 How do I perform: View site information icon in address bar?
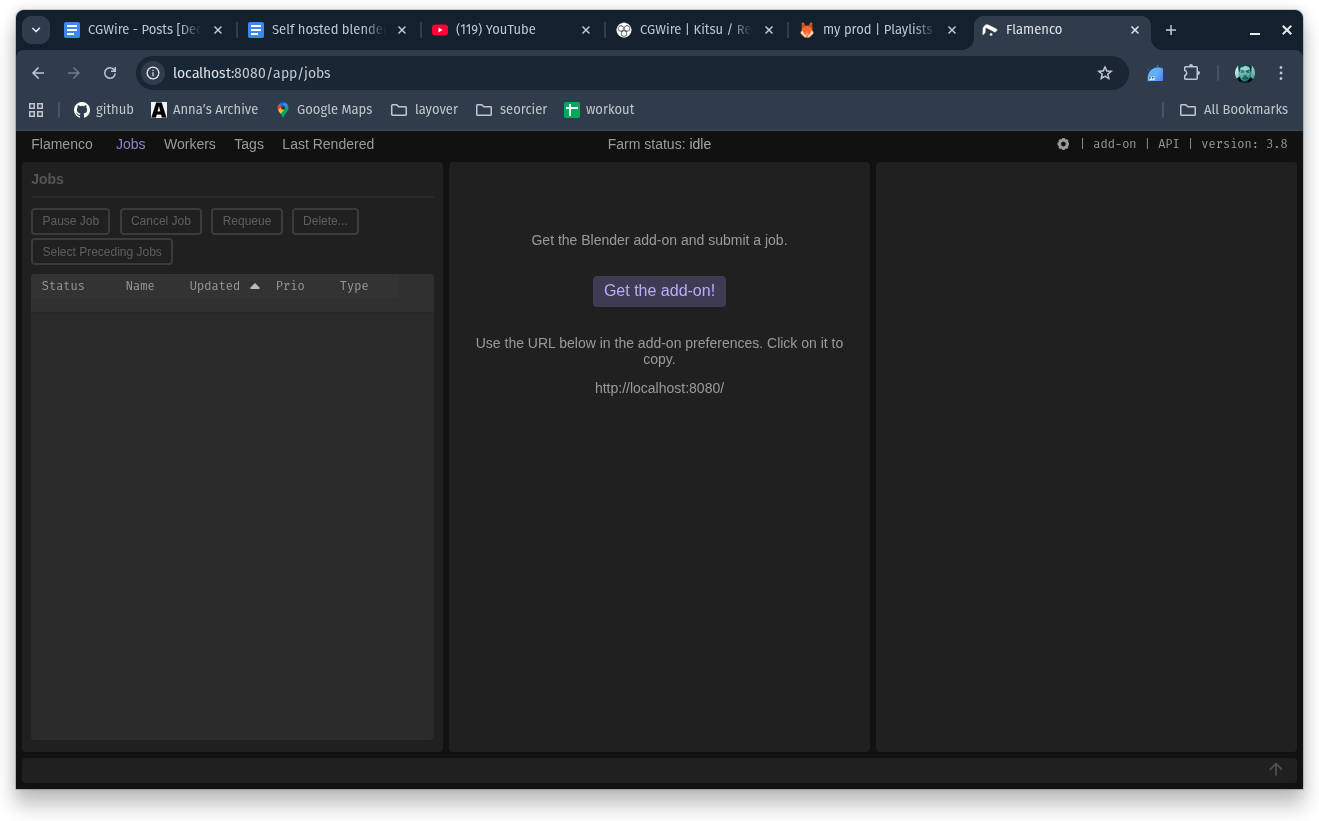pos(153,73)
